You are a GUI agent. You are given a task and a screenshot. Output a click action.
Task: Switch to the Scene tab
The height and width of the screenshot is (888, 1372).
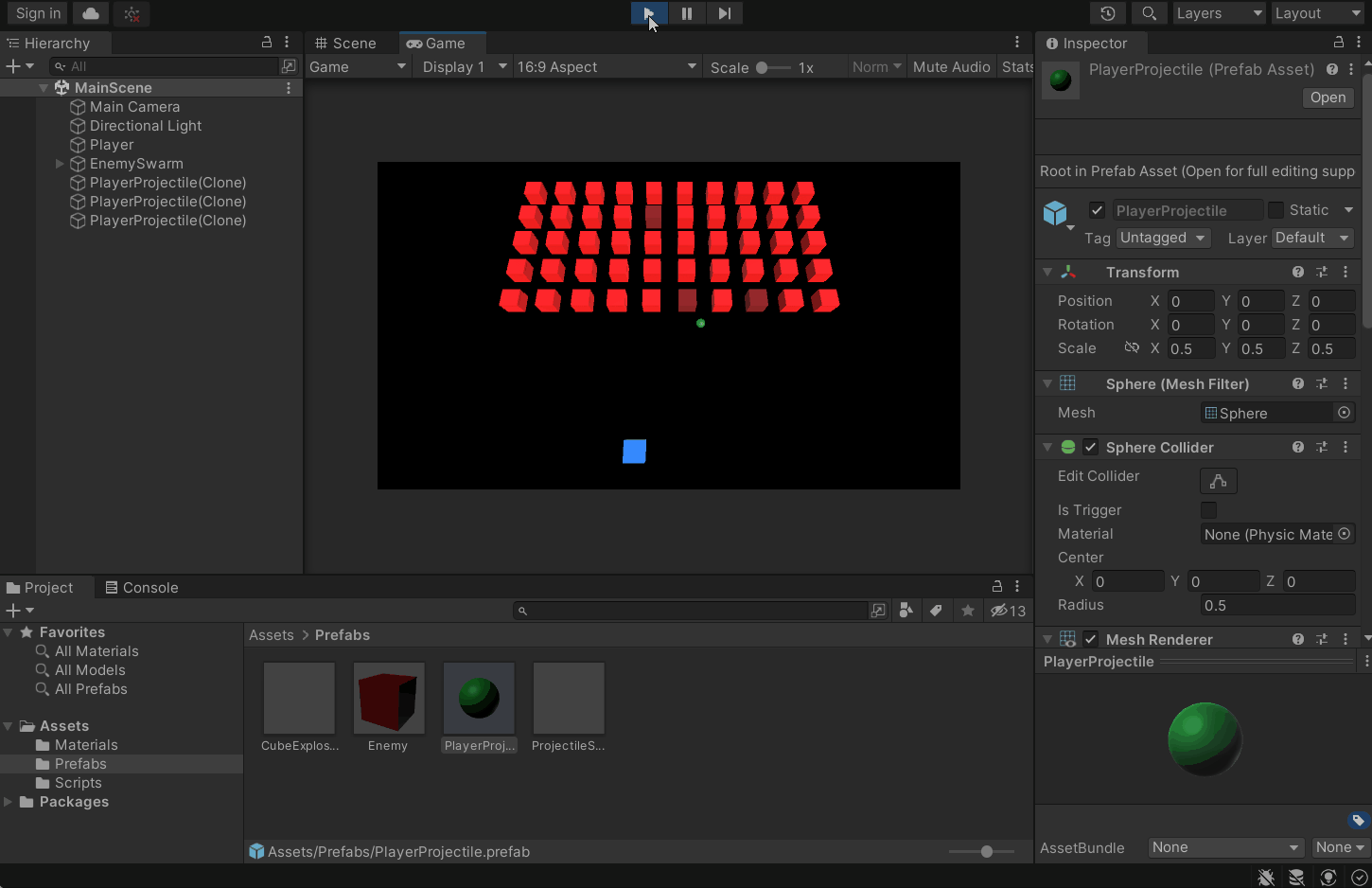[x=345, y=44]
